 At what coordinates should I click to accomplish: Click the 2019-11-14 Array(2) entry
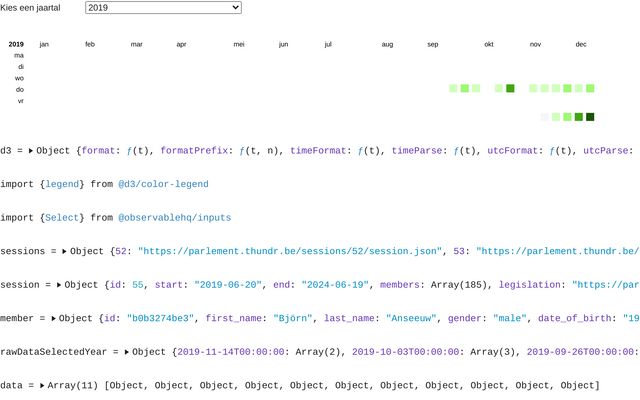click(258, 353)
